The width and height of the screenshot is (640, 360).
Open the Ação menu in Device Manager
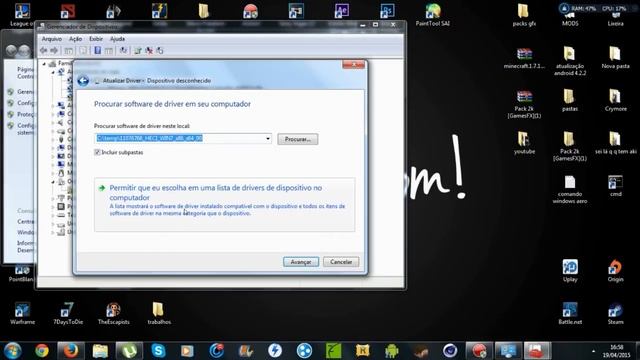[x=76, y=39]
